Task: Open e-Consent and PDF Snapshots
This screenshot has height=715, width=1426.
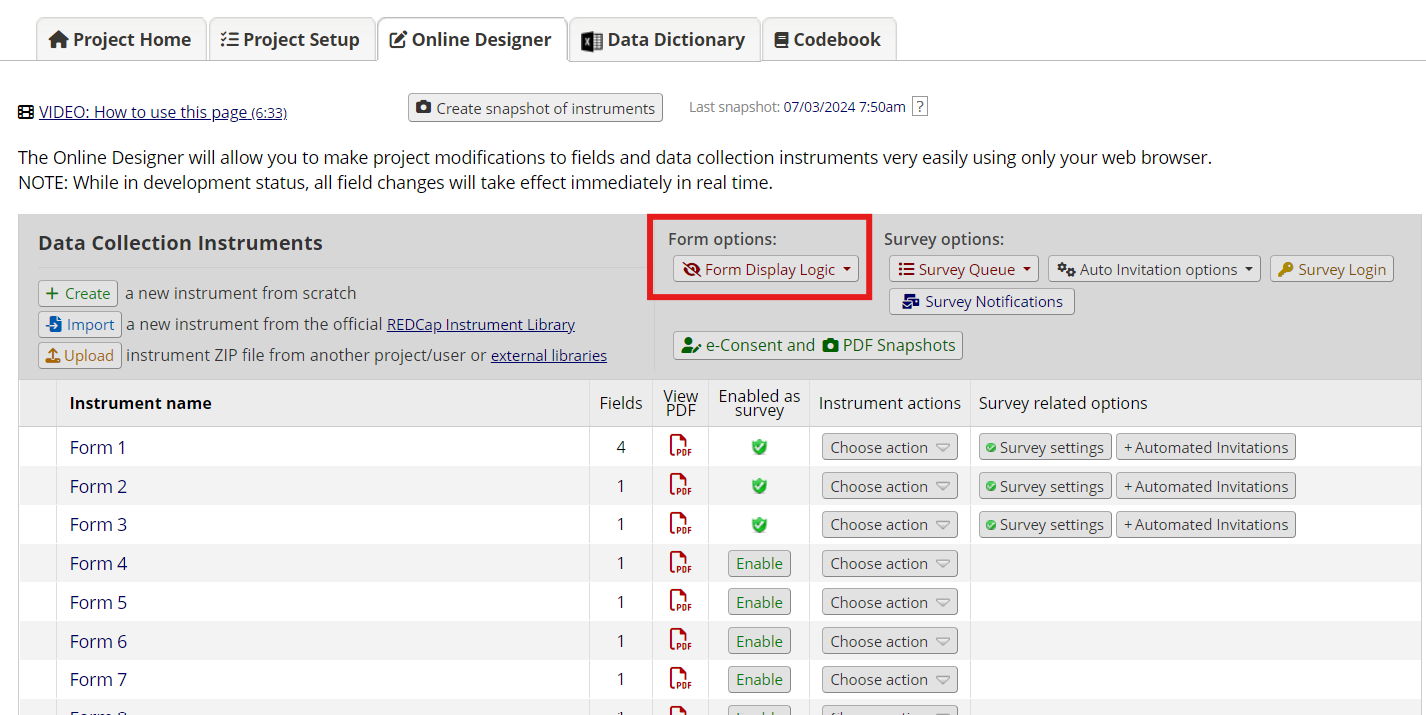Action: coord(817,345)
